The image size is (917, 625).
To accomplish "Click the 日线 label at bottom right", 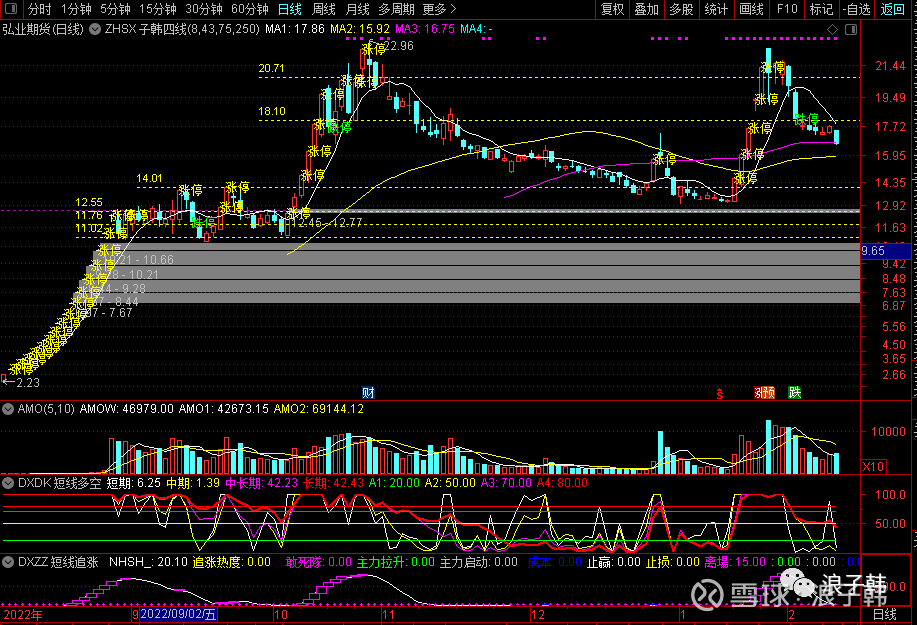I will pyautogui.click(x=885, y=615).
